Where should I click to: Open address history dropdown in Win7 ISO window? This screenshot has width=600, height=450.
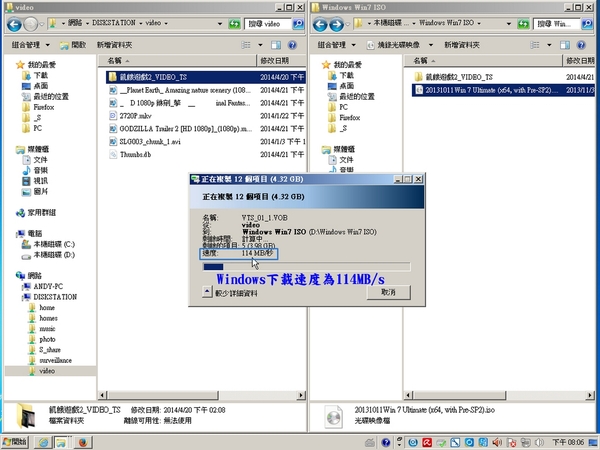(x=509, y=24)
